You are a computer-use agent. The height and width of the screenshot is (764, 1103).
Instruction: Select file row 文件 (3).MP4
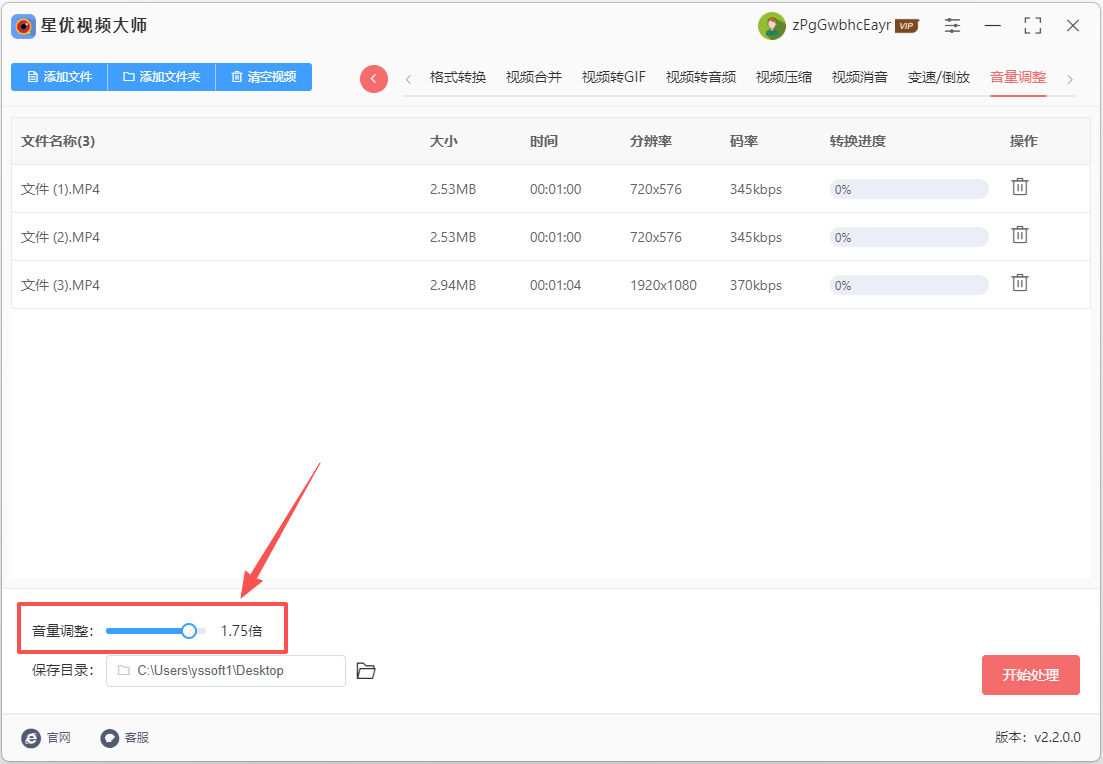tap(551, 285)
